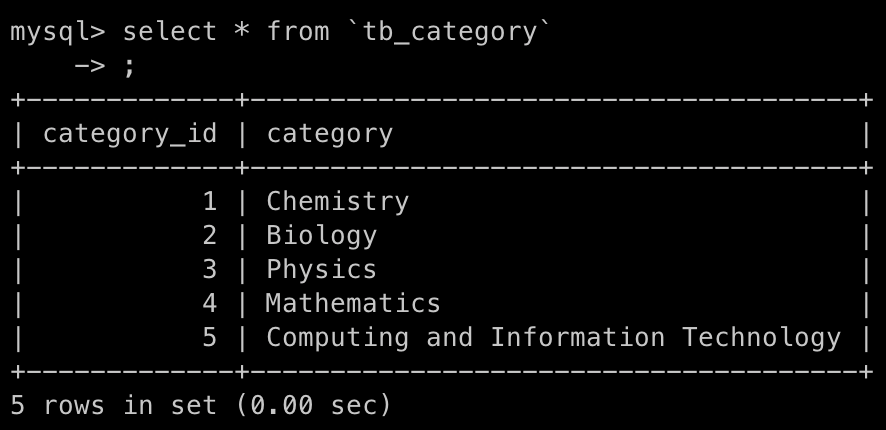Select the Mathematics cell
The width and height of the screenshot is (886, 430).
coord(353,303)
